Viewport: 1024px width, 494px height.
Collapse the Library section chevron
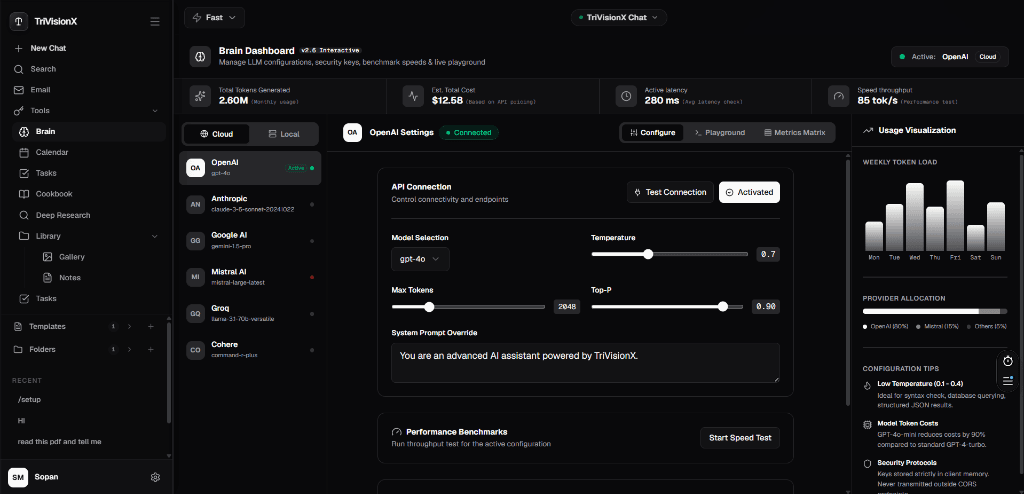coord(155,236)
